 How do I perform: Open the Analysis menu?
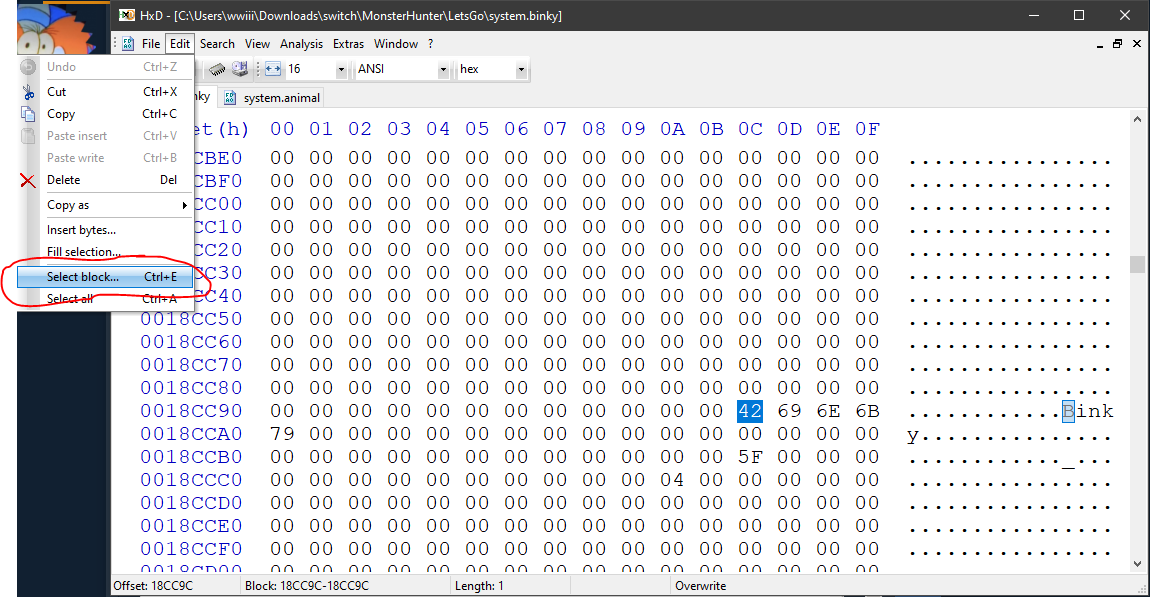coord(301,44)
